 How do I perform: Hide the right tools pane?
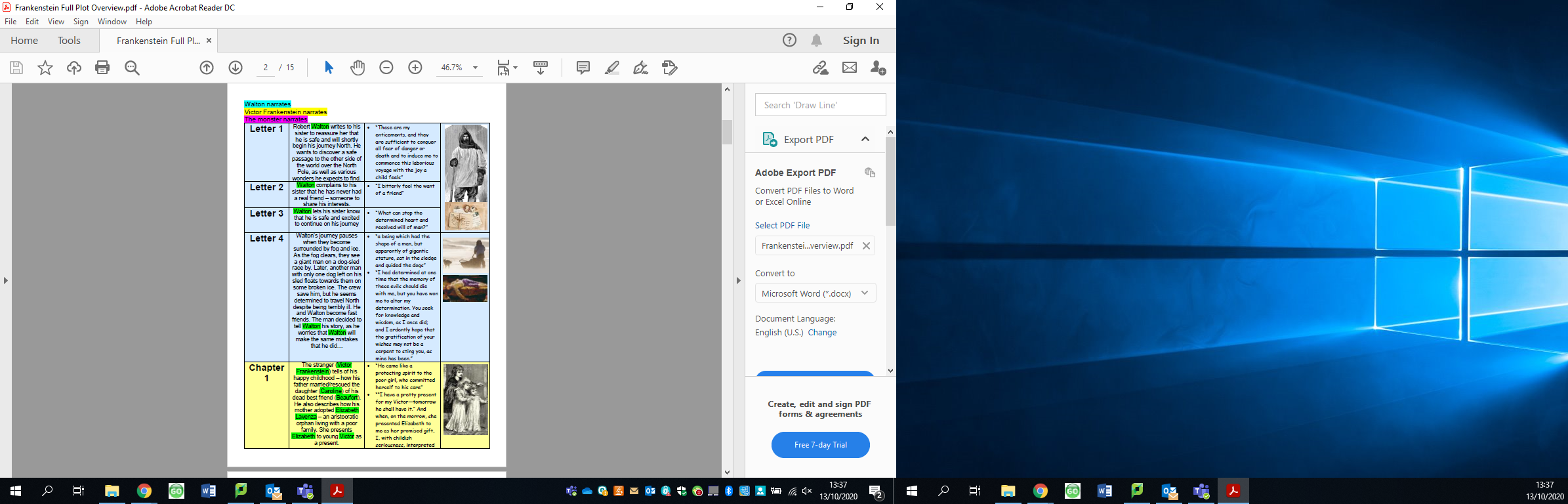click(x=738, y=280)
